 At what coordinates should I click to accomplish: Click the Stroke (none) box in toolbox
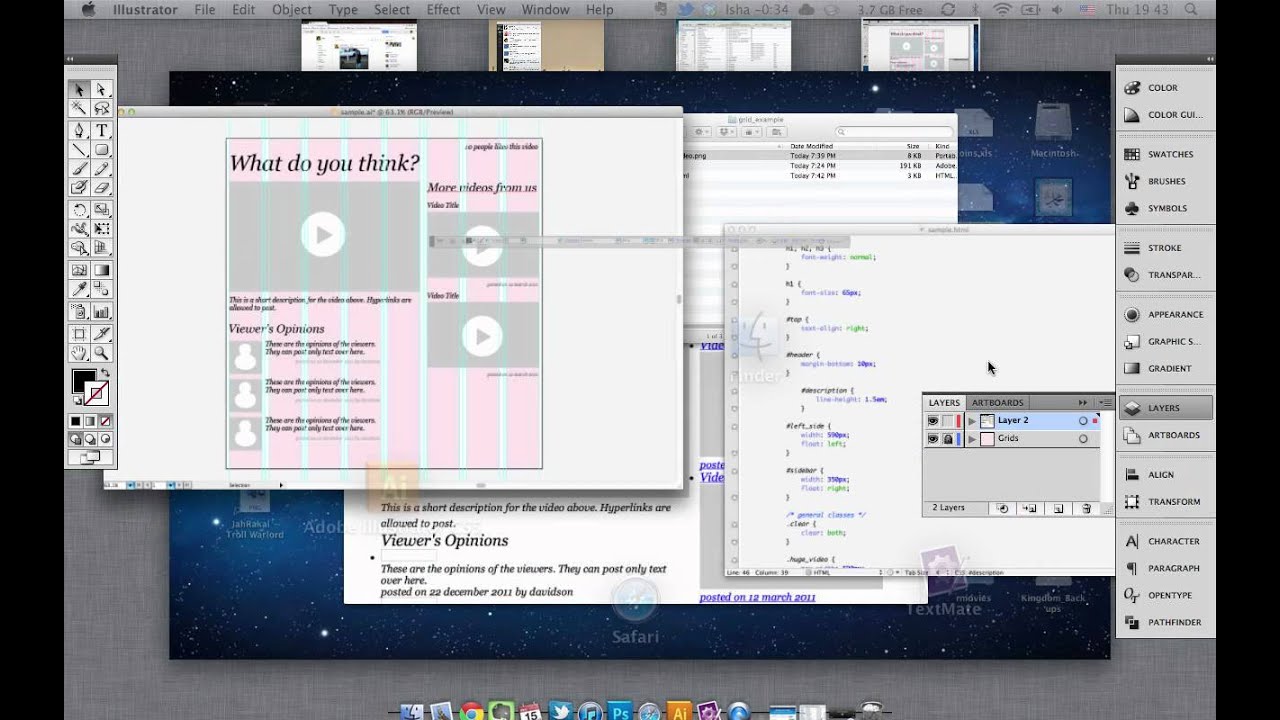coord(98,393)
